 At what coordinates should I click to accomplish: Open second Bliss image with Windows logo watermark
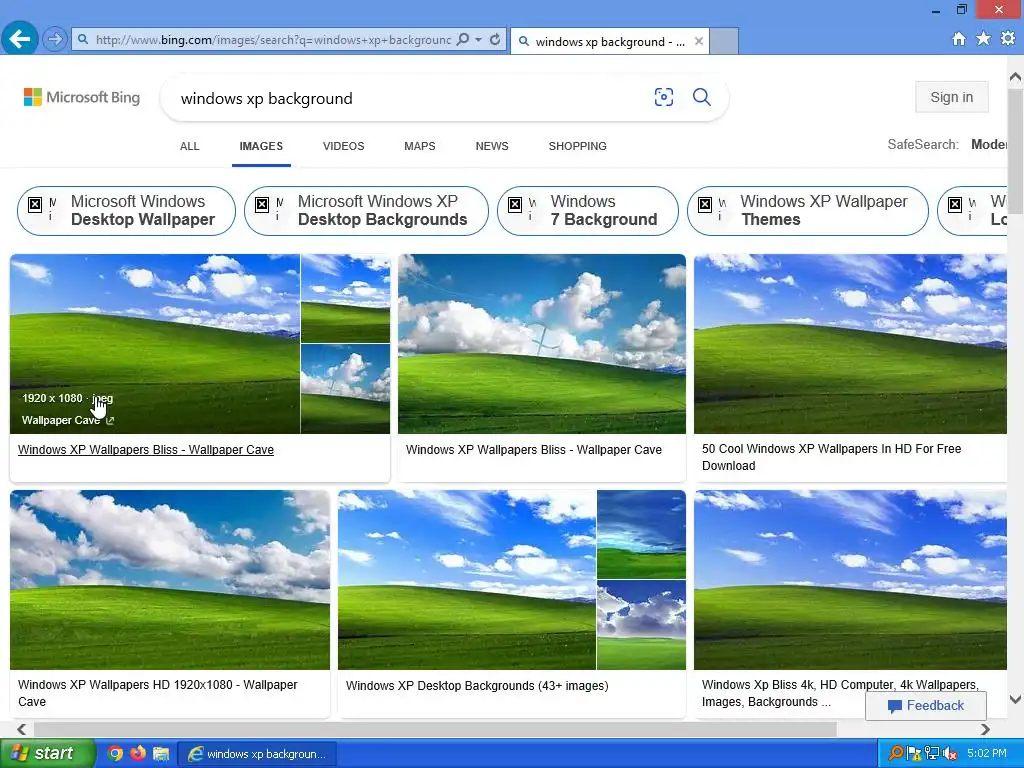[542, 344]
